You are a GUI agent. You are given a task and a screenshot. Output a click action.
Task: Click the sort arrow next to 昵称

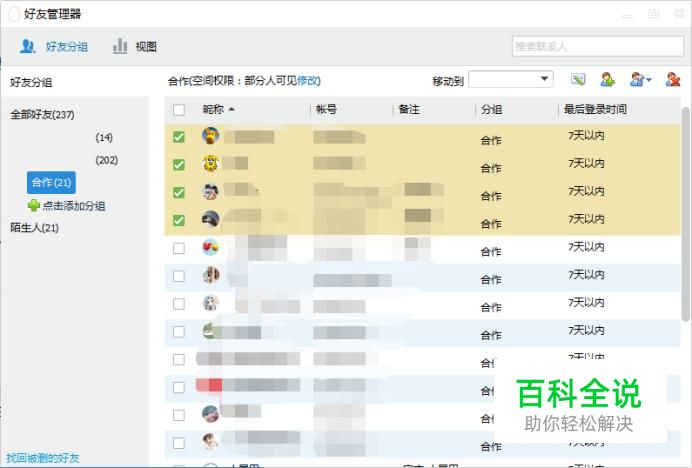(231, 109)
